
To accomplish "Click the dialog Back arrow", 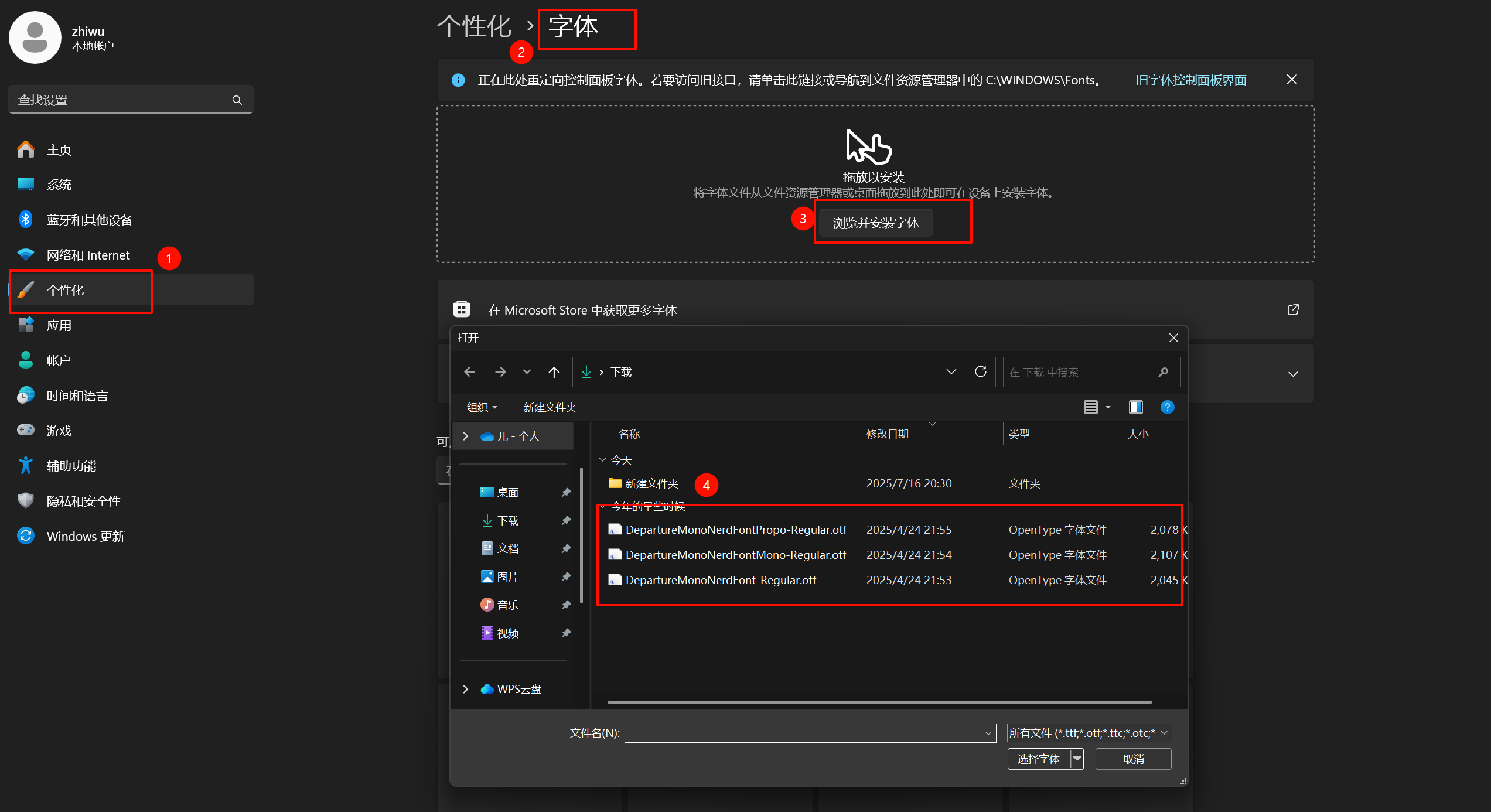I will (x=469, y=372).
